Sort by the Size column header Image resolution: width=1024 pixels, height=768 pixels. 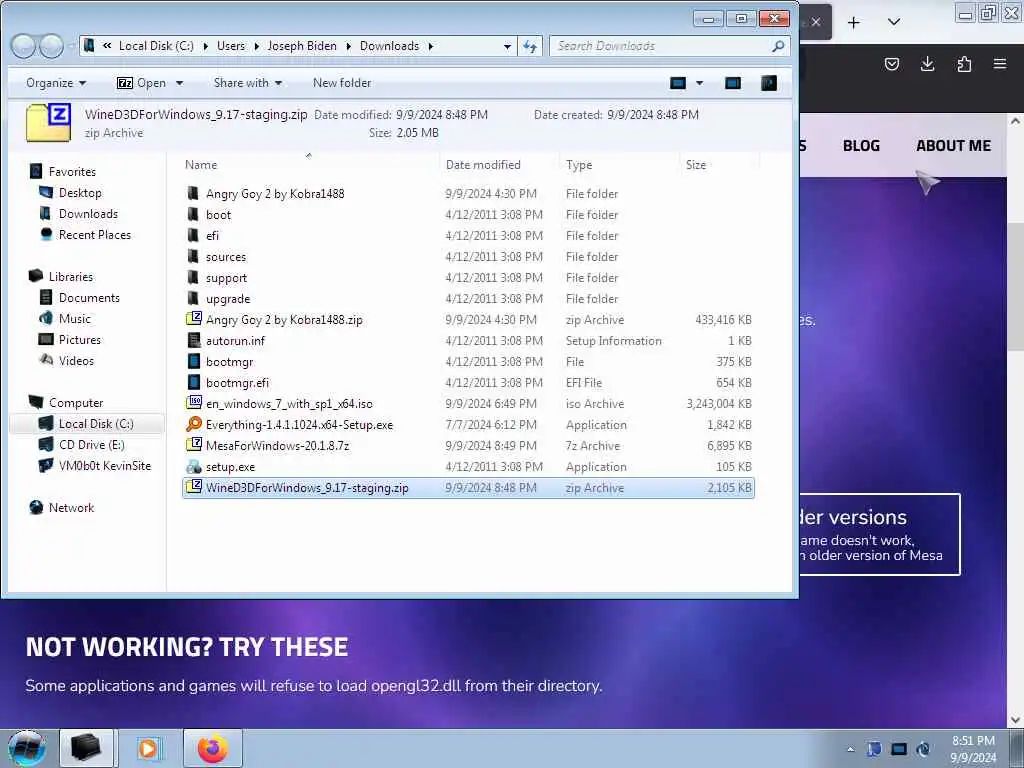(719, 165)
